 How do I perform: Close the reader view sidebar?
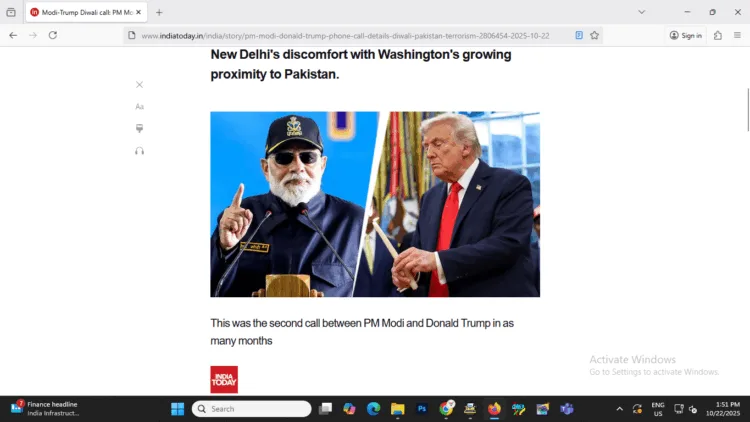[139, 85]
